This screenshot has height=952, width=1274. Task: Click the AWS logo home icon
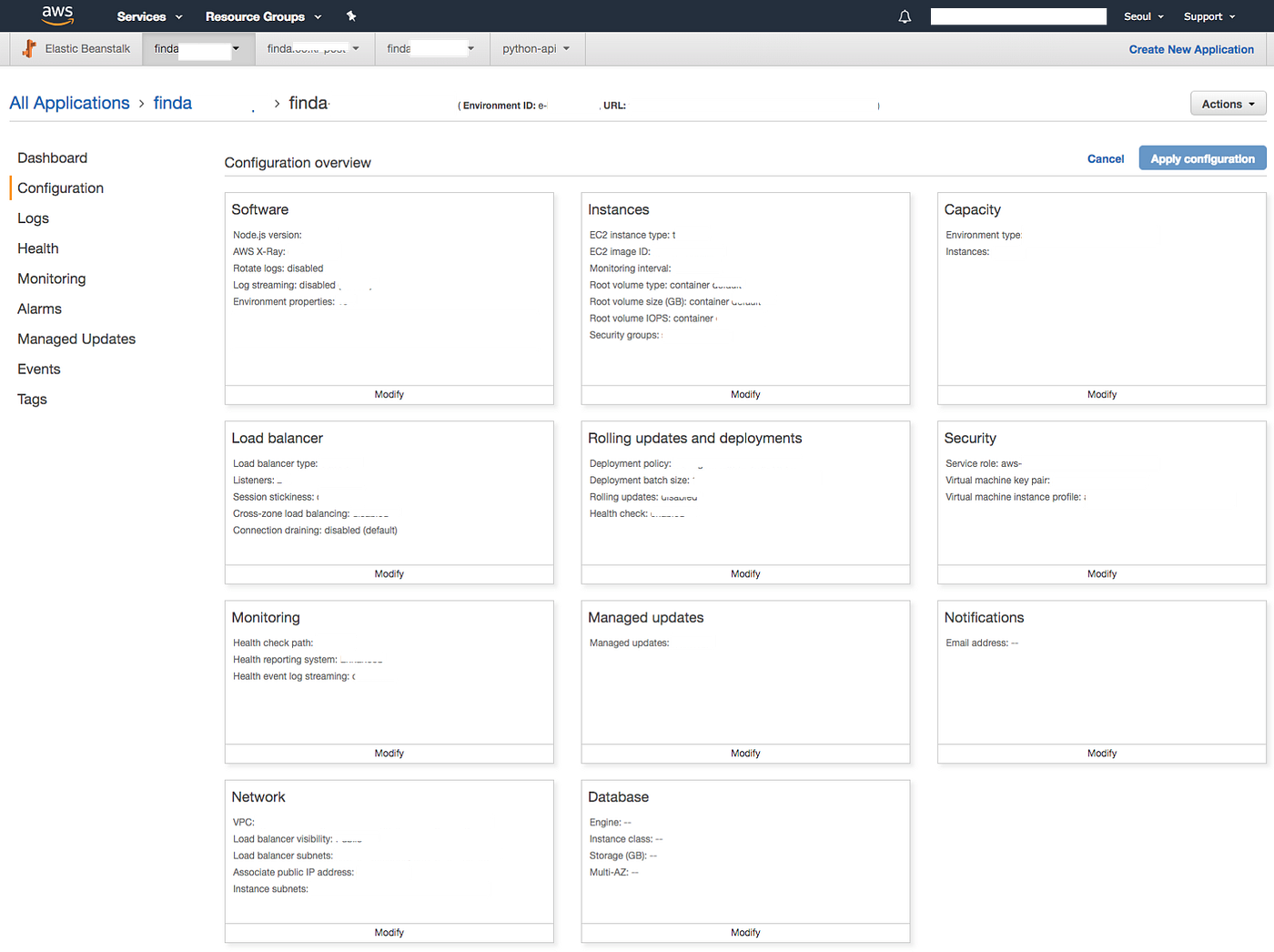coord(57,15)
